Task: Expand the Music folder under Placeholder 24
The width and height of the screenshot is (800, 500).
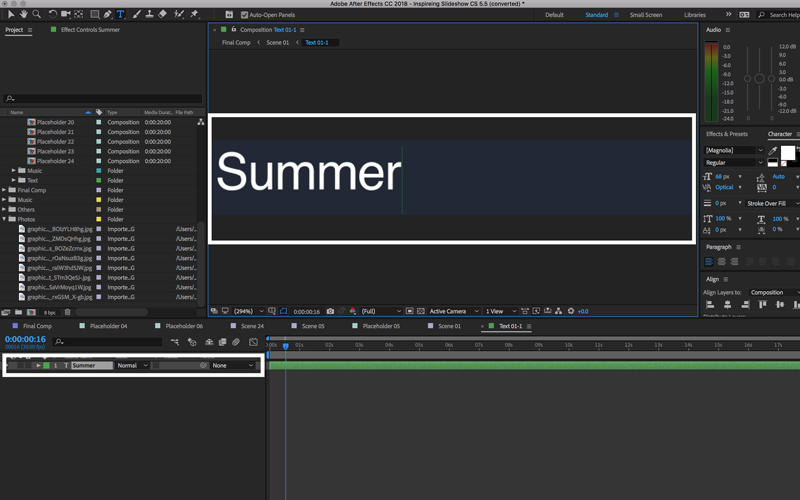Action: point(14,171)
